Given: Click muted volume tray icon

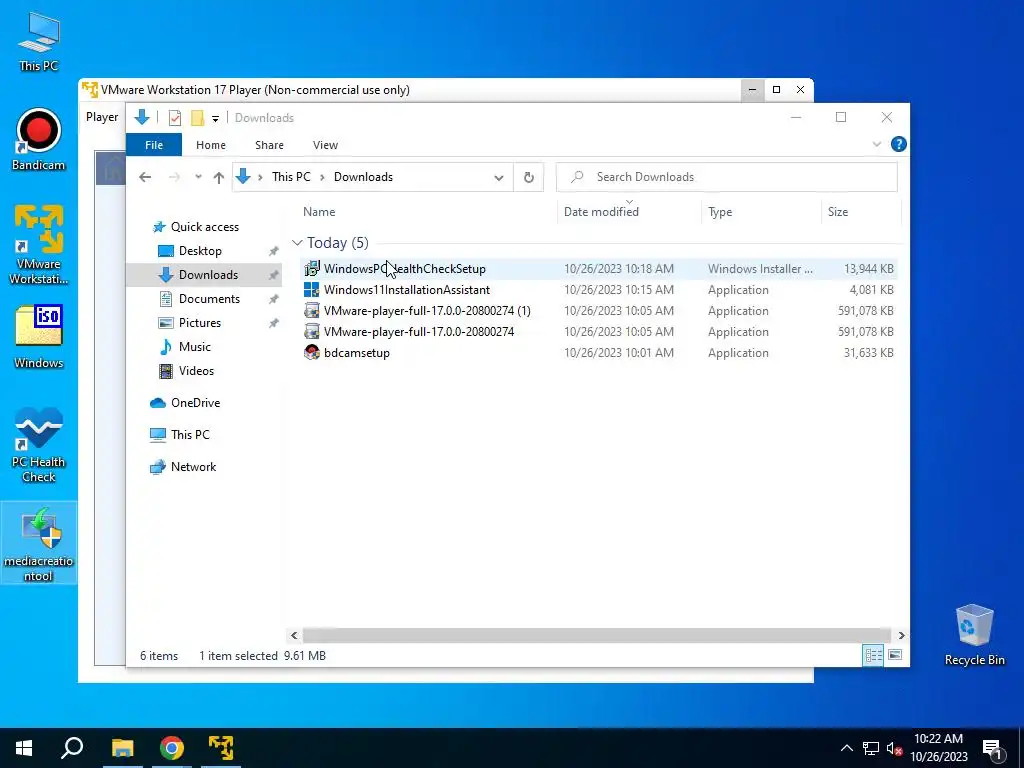Looking at the screenshot, I should [x=894, y=748].
